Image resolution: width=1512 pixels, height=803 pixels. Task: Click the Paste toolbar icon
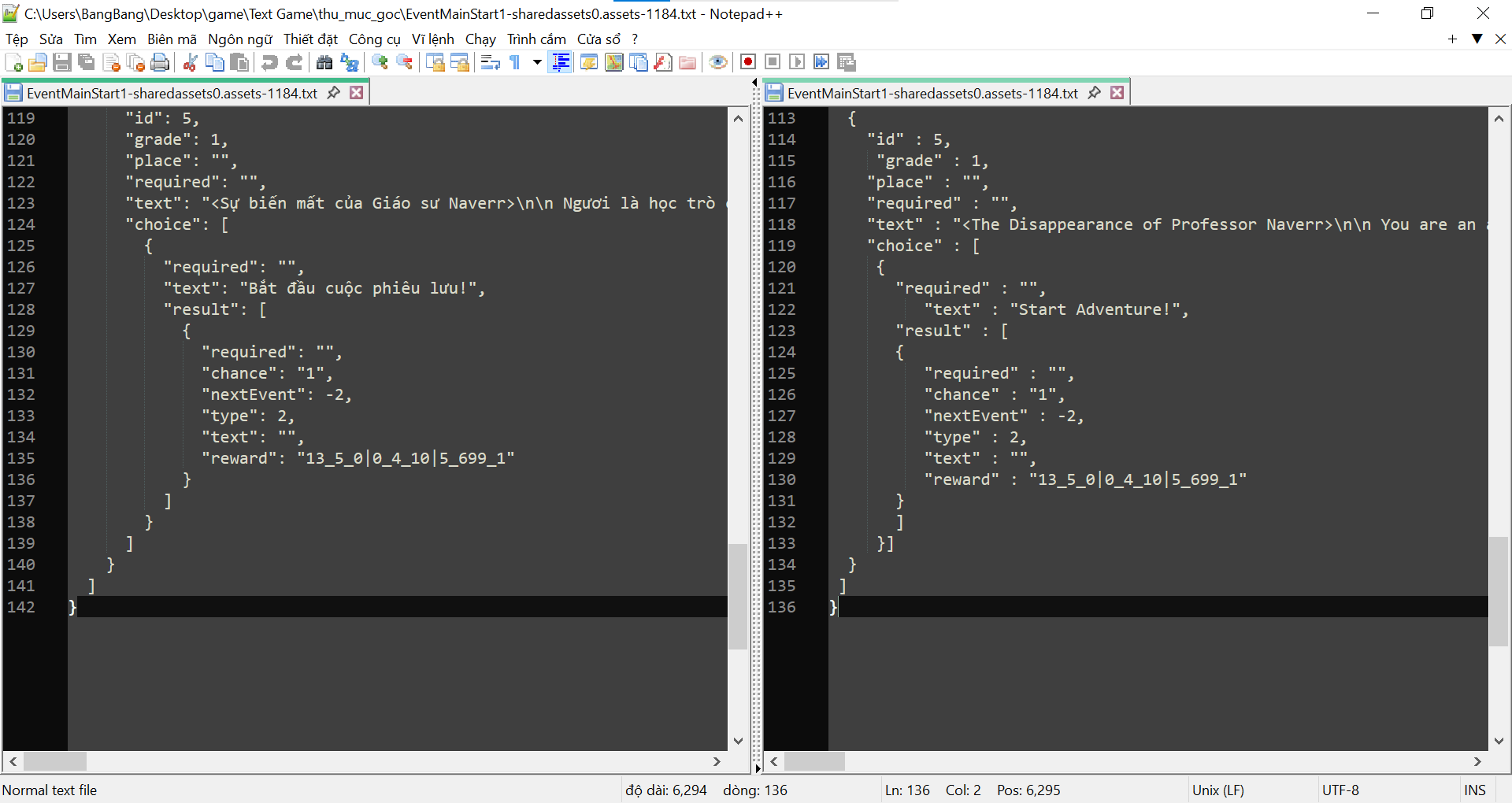coord(239,62)
